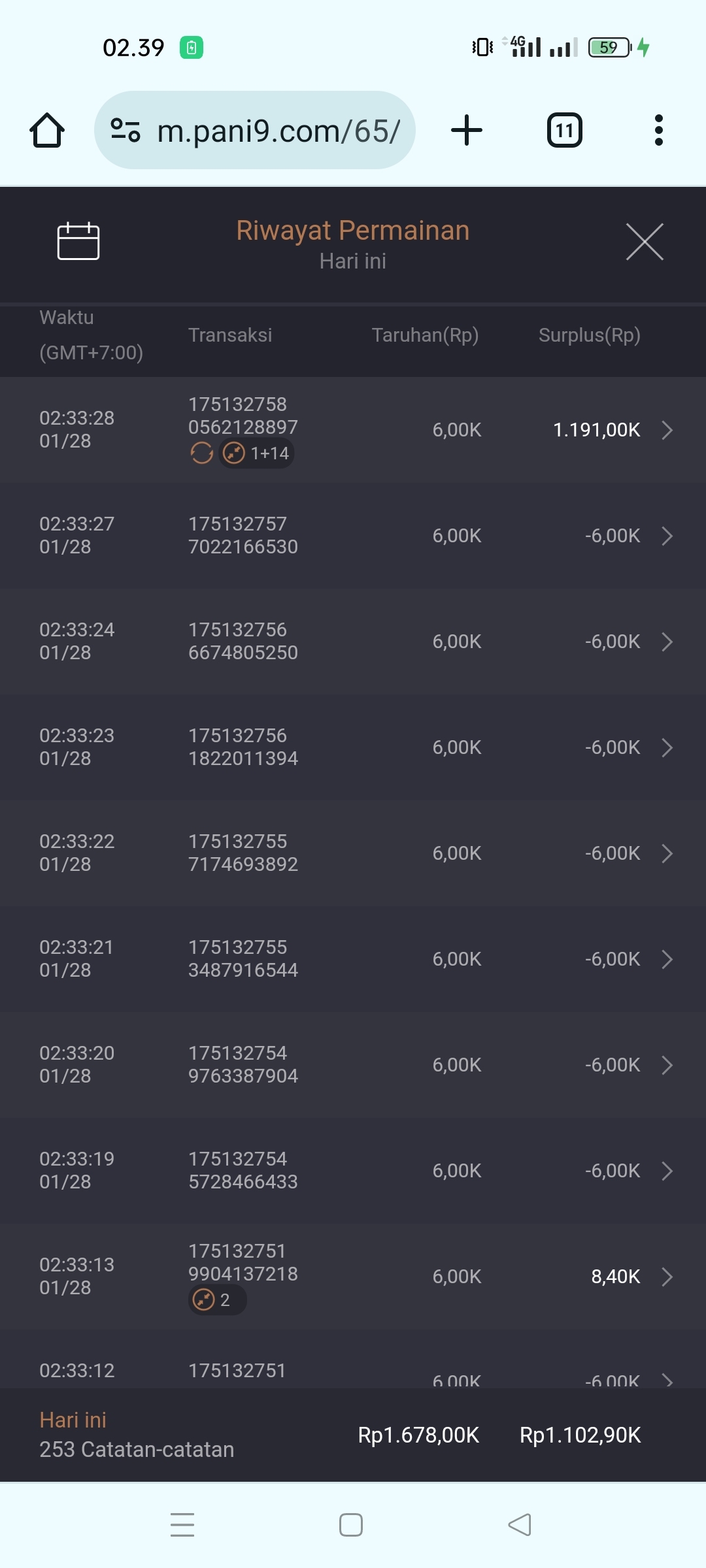Open details chevron for 8,40K surplus row
The height and width of the screenshot is (1568, 706).
tap(667, 1277)
